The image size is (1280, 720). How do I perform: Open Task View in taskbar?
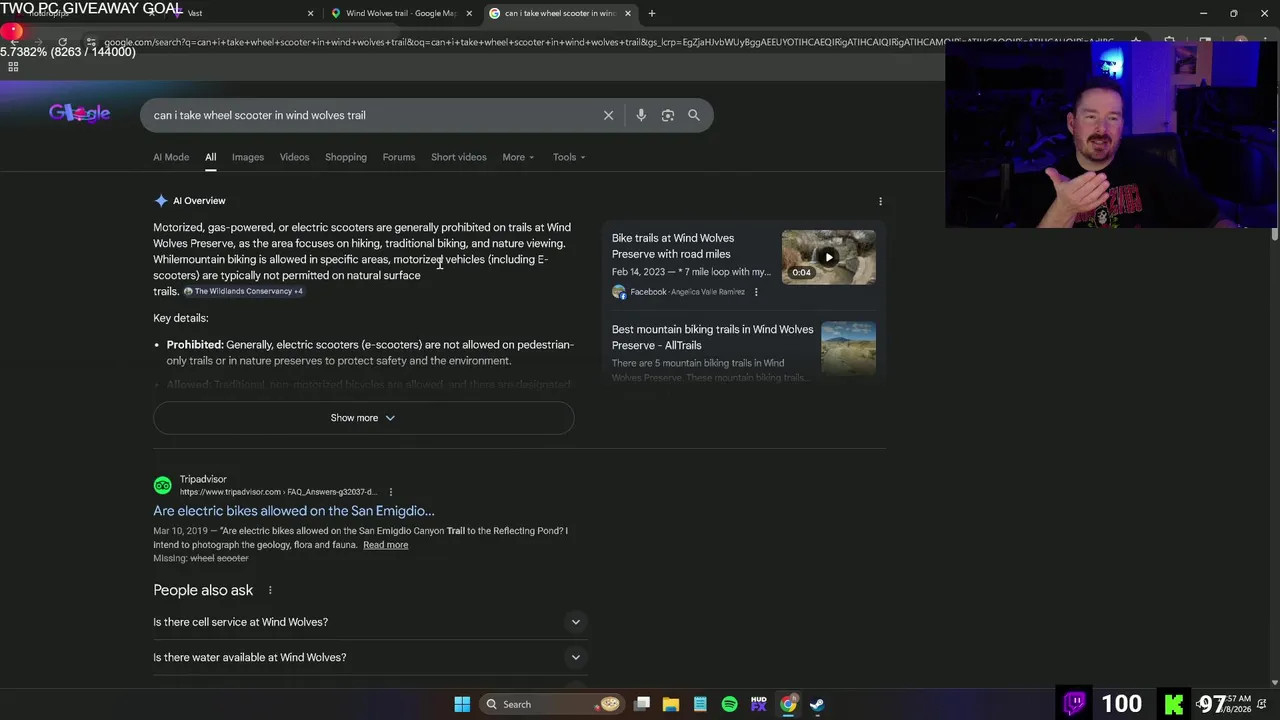(642, 704)
